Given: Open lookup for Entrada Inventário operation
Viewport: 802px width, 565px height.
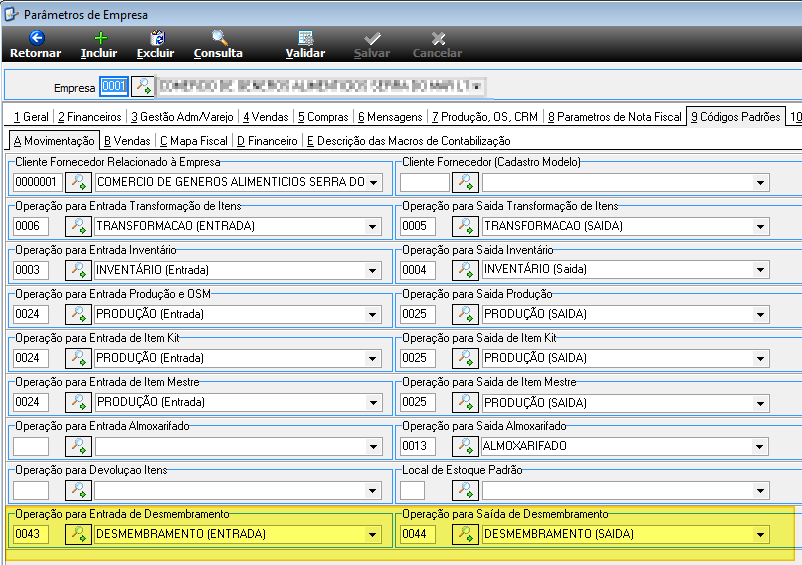Looking at the screenshot, I should (x=78, y=270).
